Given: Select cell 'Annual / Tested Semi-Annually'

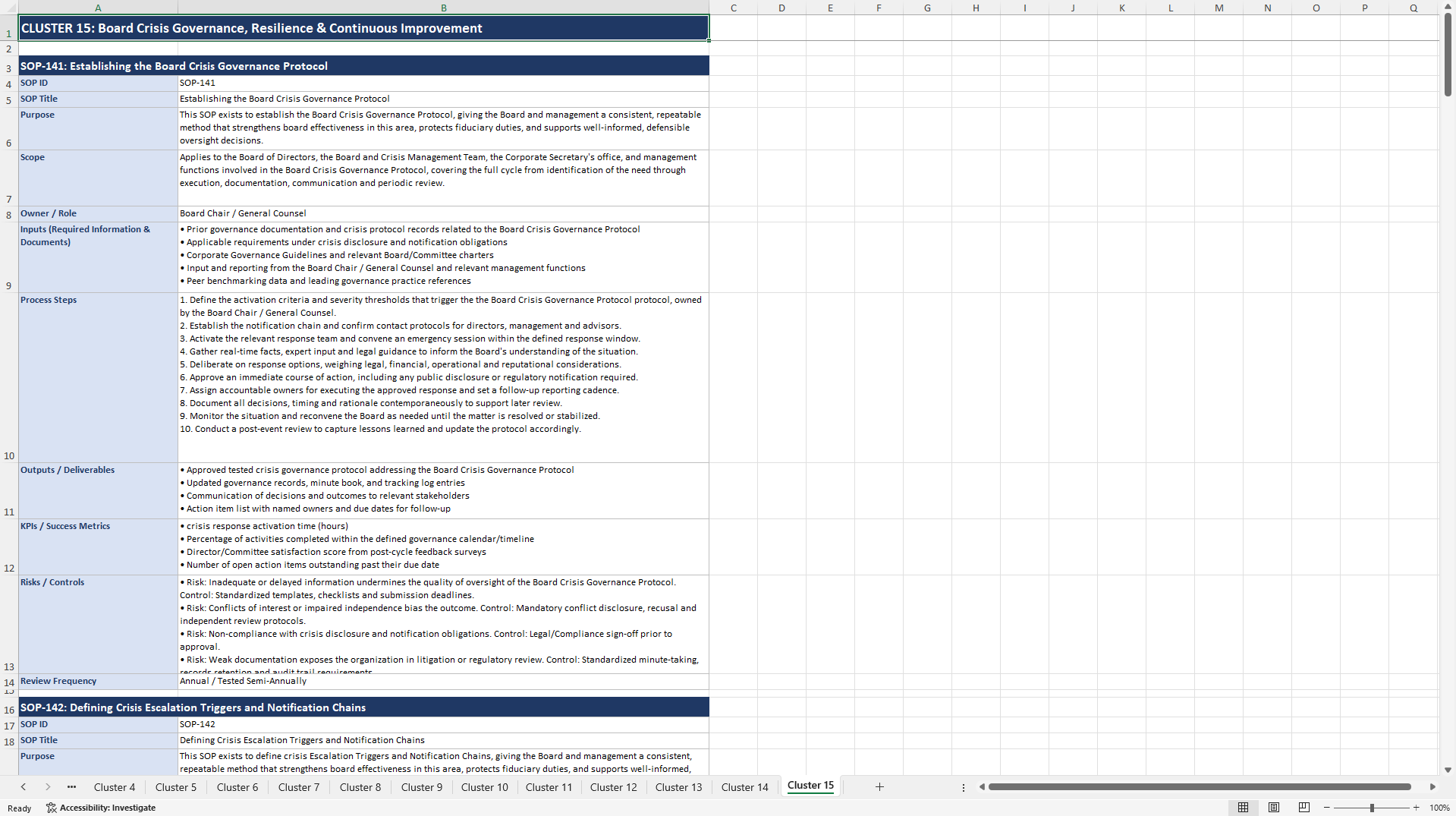Looking at the screenshot, I should point(443,681).
